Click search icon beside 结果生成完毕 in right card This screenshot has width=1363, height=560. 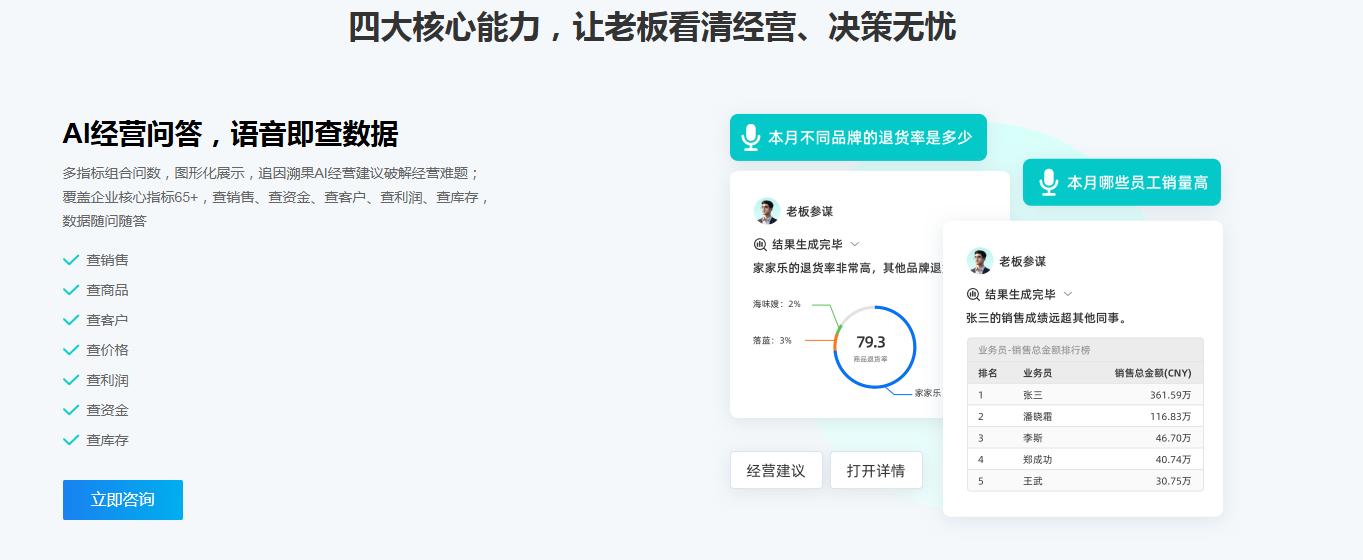pos(973,294)
